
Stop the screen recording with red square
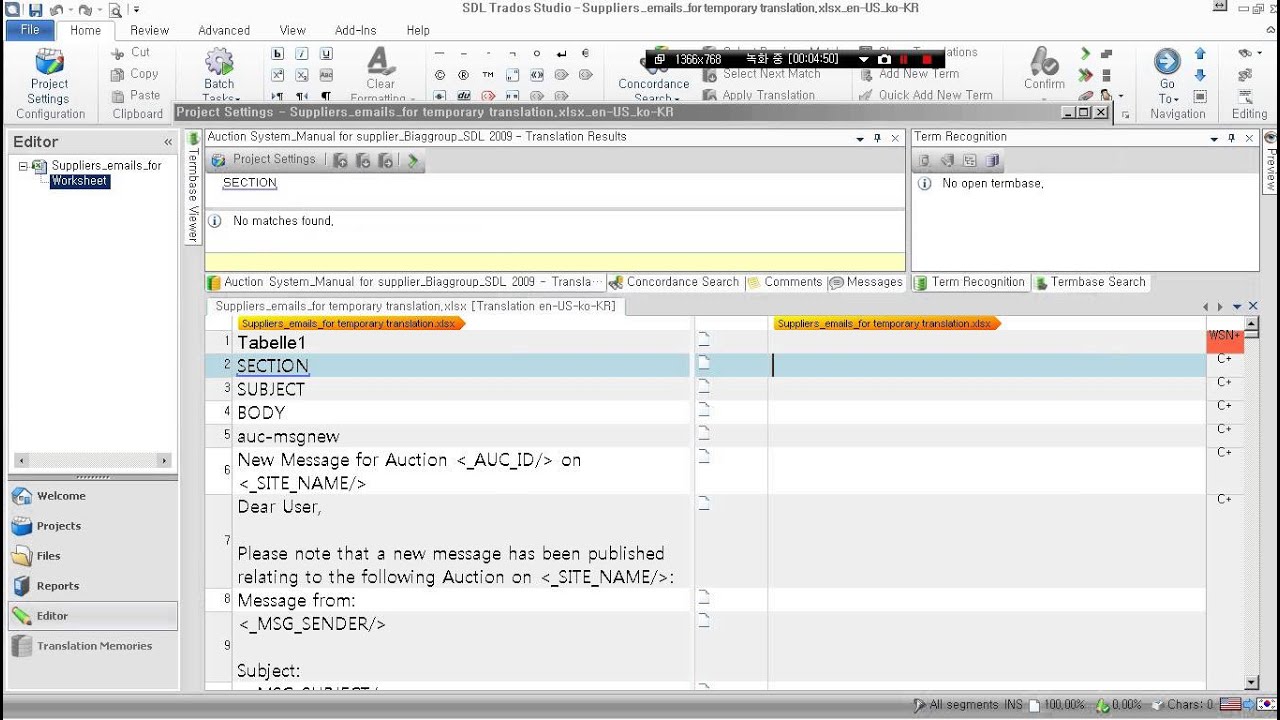926,60
